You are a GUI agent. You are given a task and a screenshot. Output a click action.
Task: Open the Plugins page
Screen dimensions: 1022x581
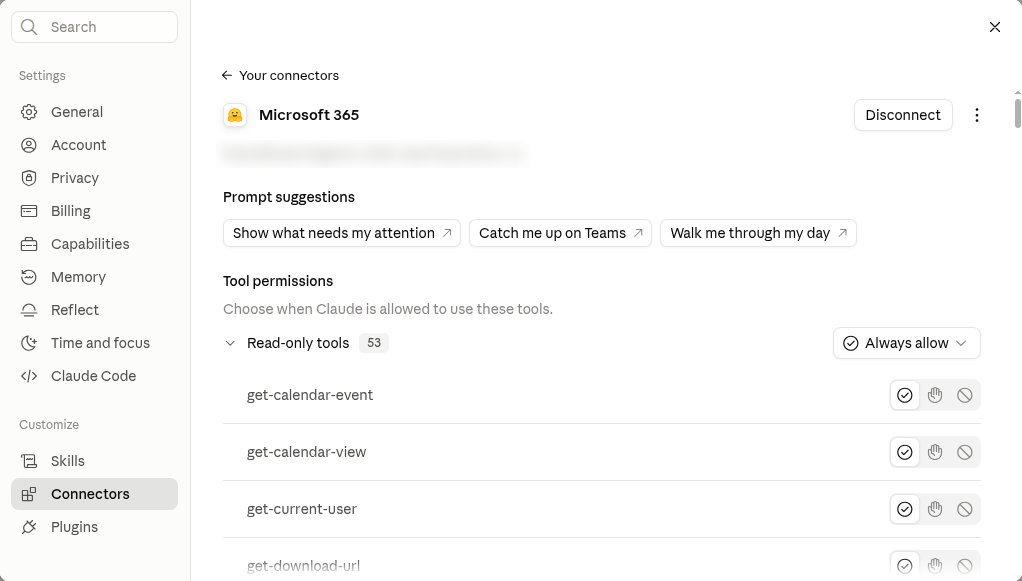(95, 527)
